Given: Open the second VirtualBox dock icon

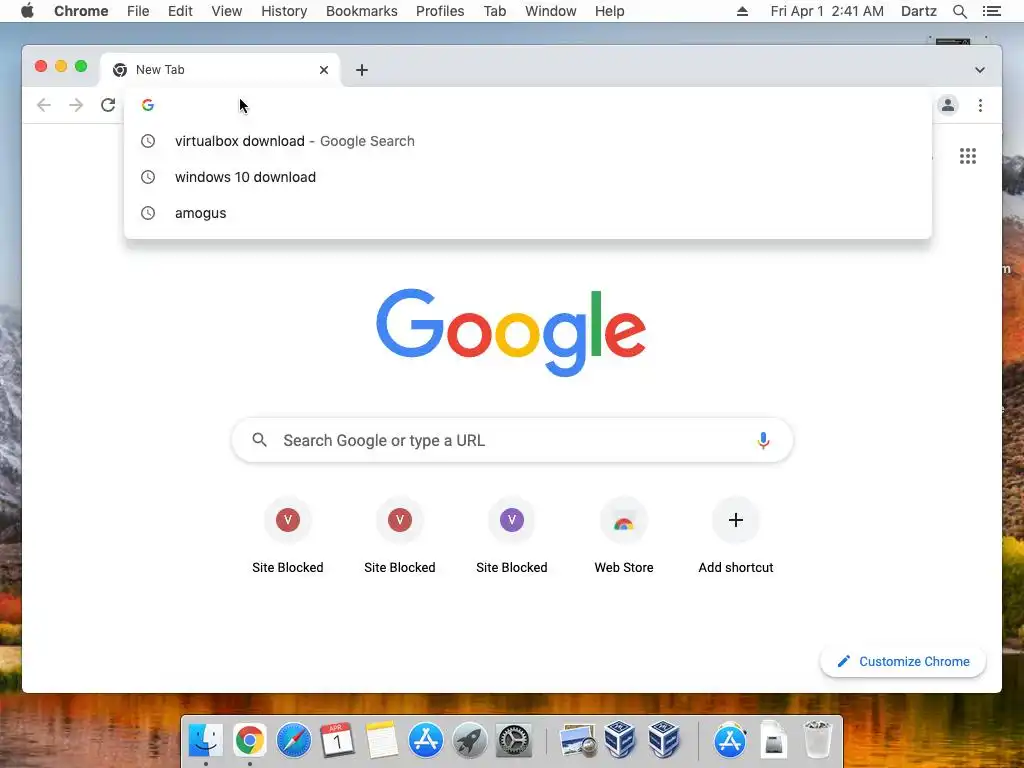Looking at the screenshot, I should (x=664, y=739).
